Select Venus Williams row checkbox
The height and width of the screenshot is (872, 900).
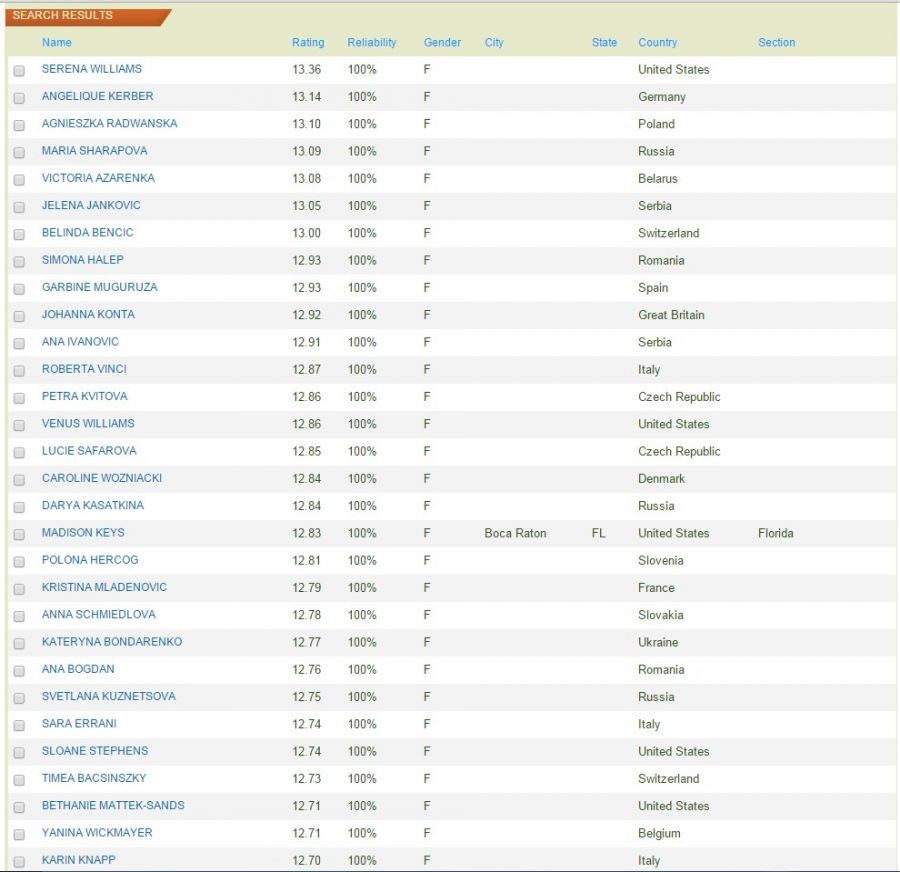pos(19,425)
